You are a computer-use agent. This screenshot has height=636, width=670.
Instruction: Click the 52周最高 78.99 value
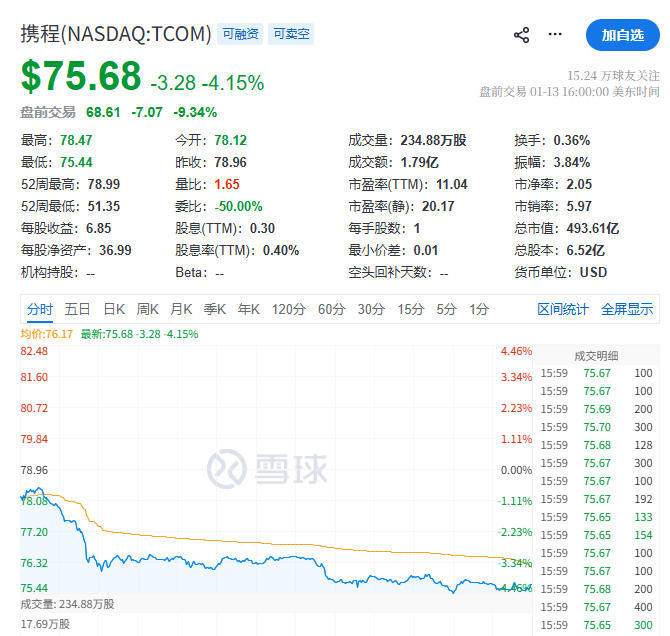[x=104, y=184]
